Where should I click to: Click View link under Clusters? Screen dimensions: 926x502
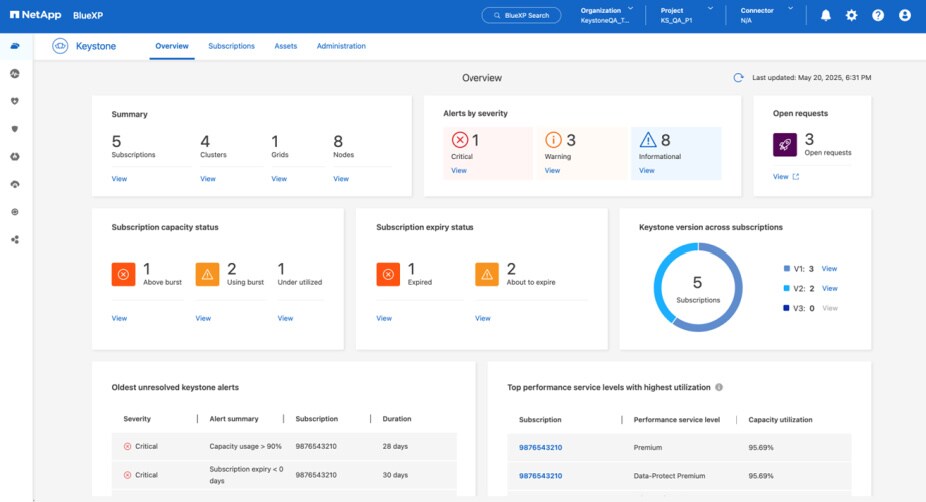click(208, 179)
